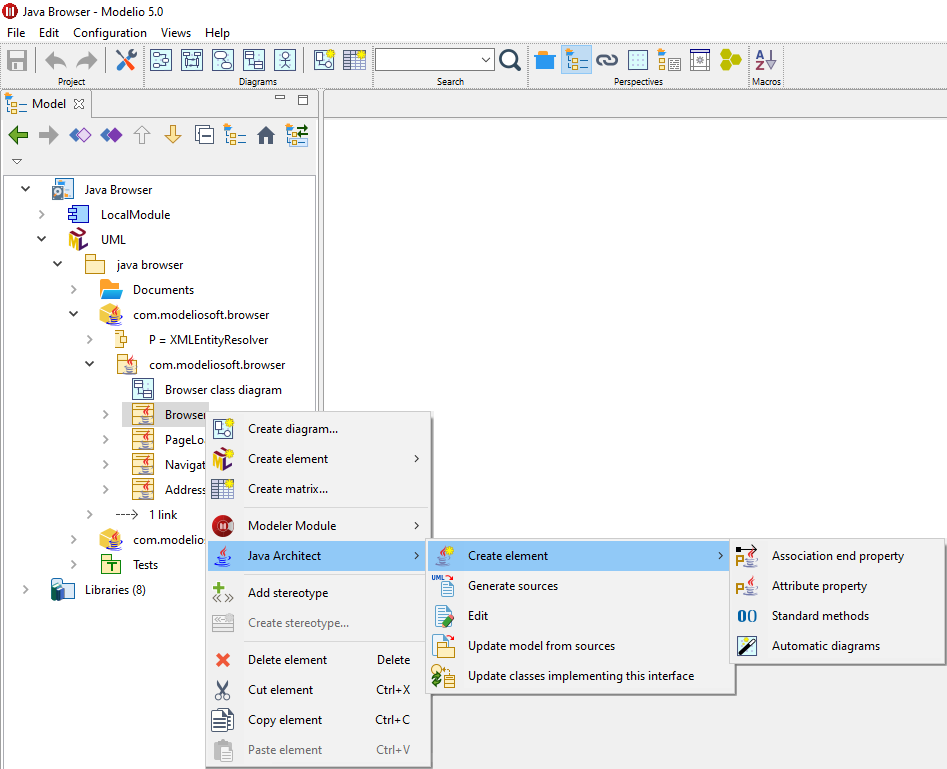Select Libraries (8) tree item
The height and width of the screenshot is (769, 947).
[x=115, y=590]
